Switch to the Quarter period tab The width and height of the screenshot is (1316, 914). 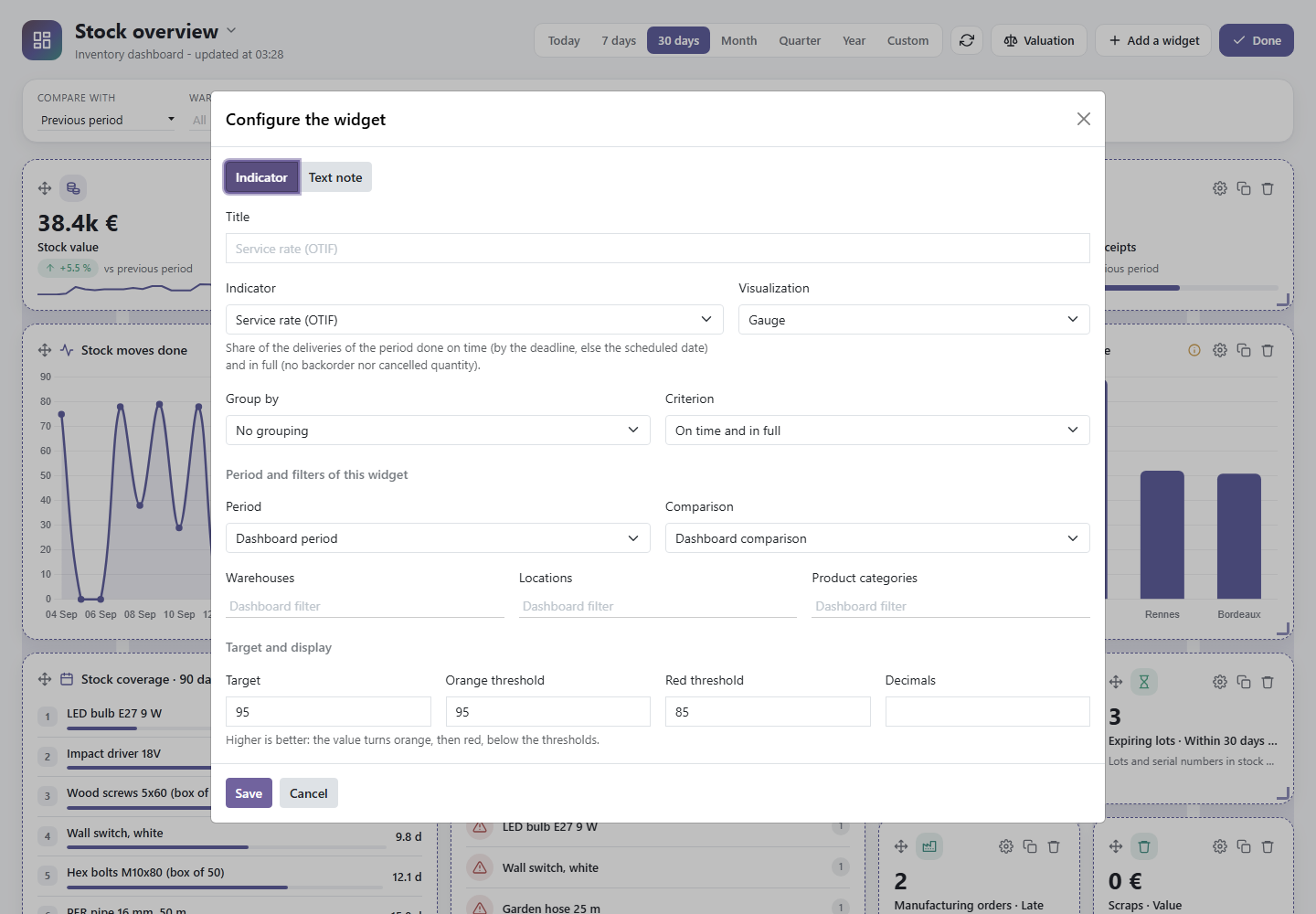(x=800, y=40)
